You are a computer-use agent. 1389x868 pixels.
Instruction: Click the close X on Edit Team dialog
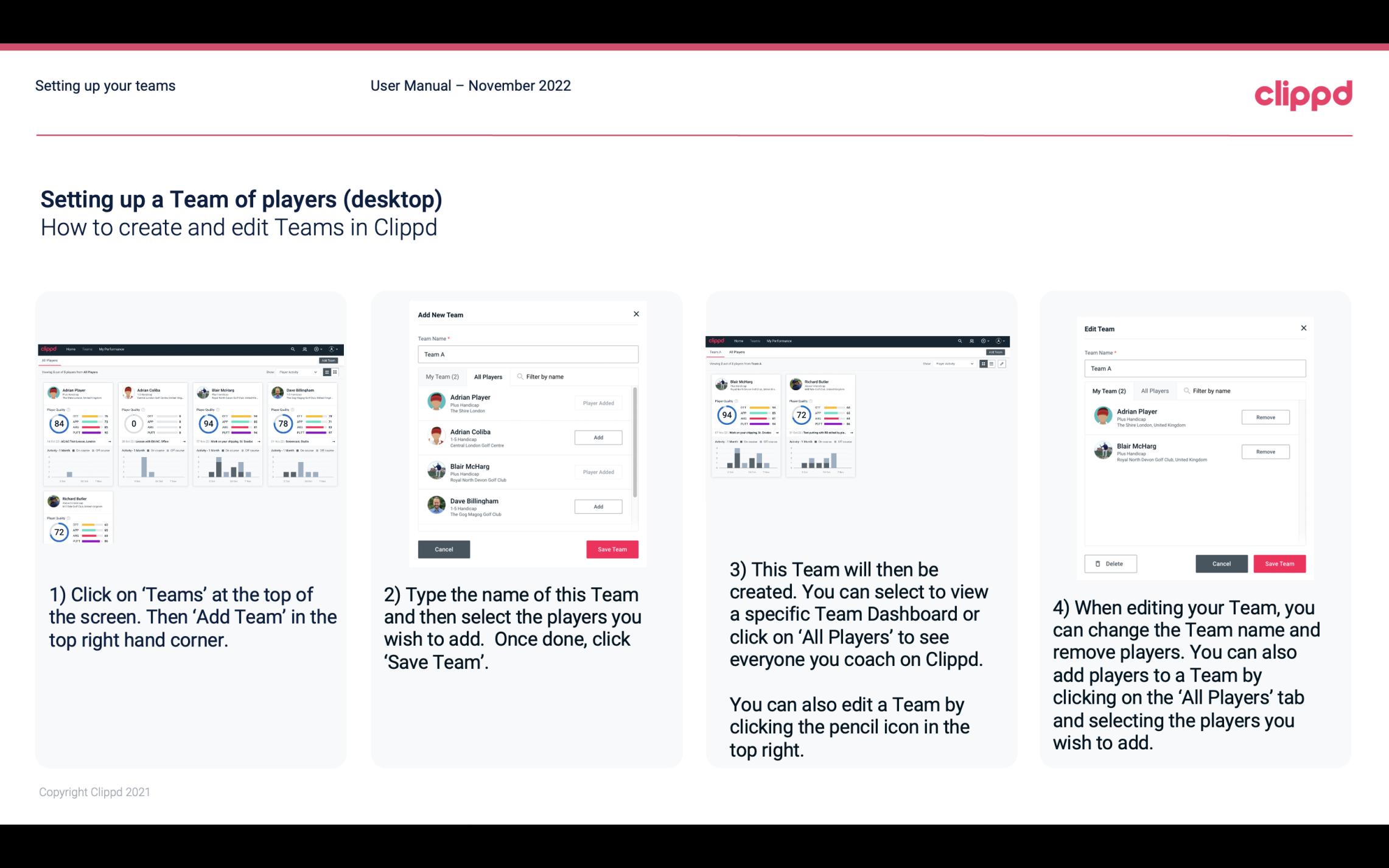(1303, 328)
